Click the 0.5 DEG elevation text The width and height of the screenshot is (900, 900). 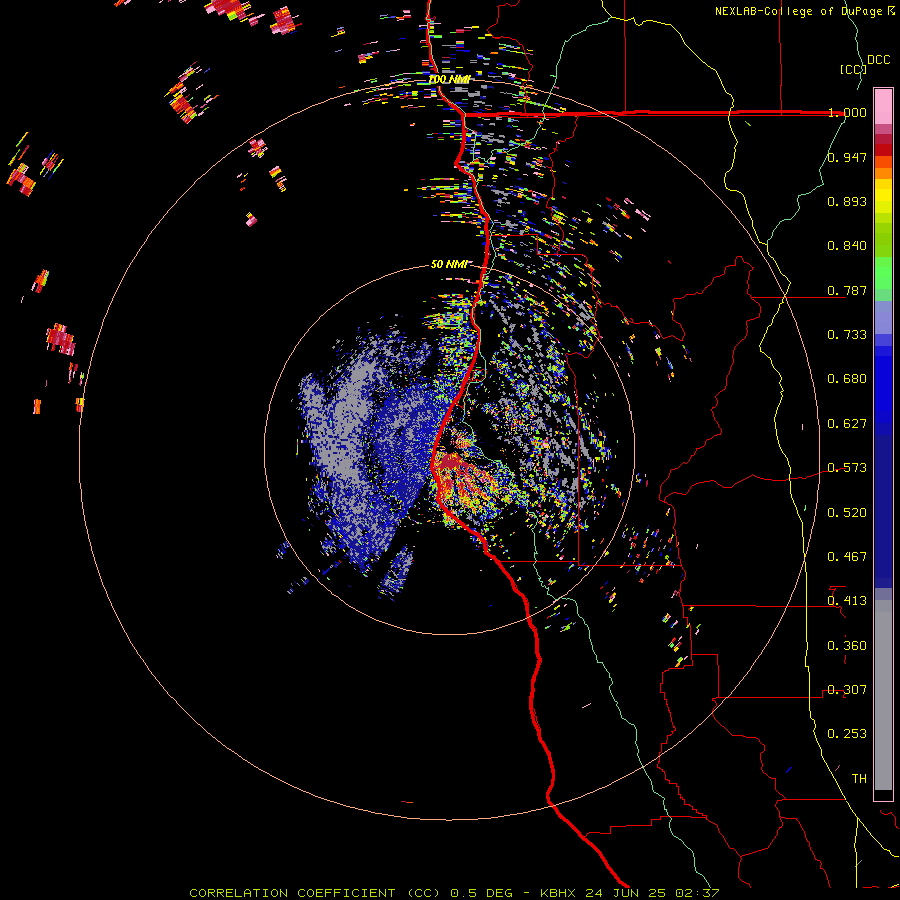click(481, 893)
